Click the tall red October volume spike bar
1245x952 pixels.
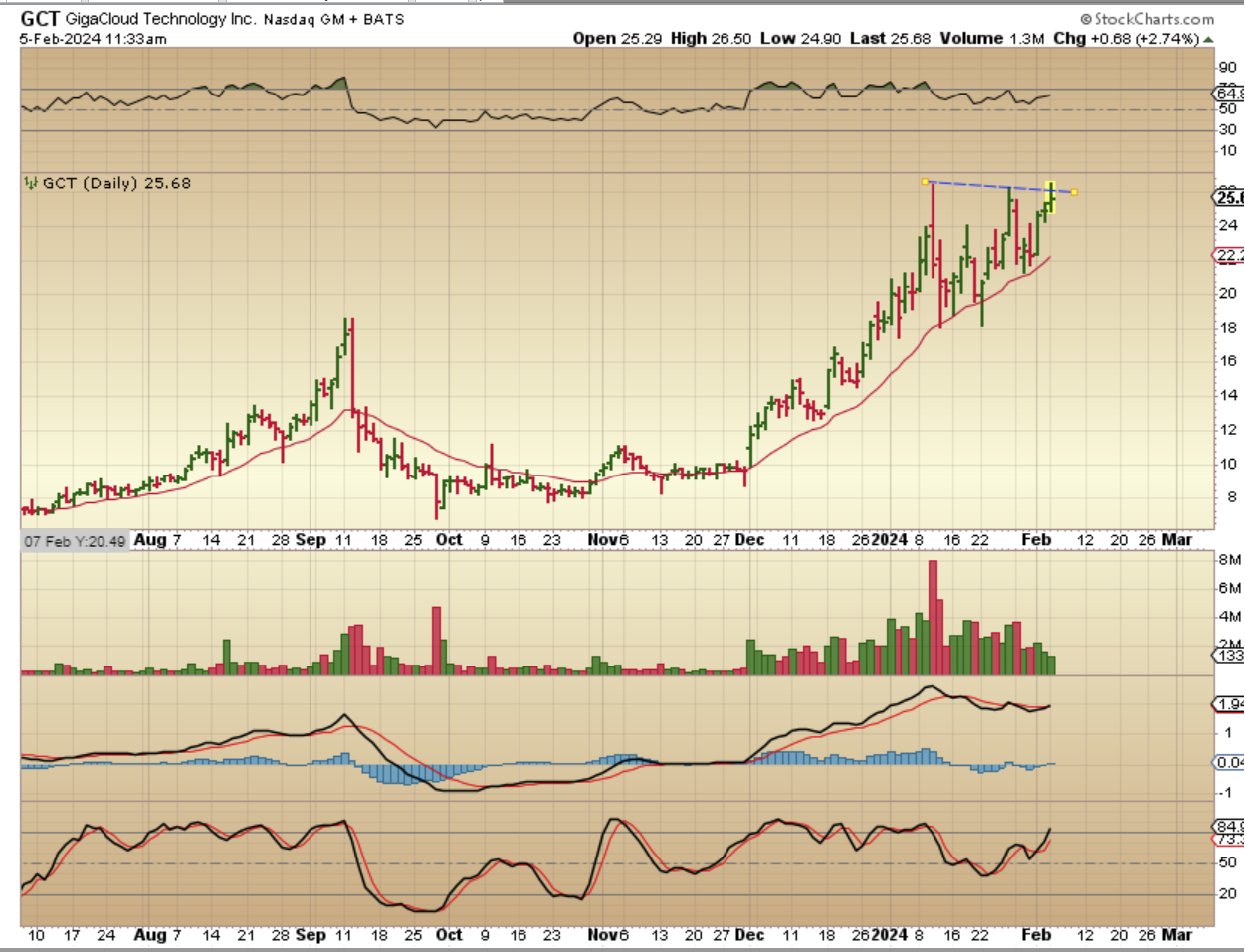(436, 641)
